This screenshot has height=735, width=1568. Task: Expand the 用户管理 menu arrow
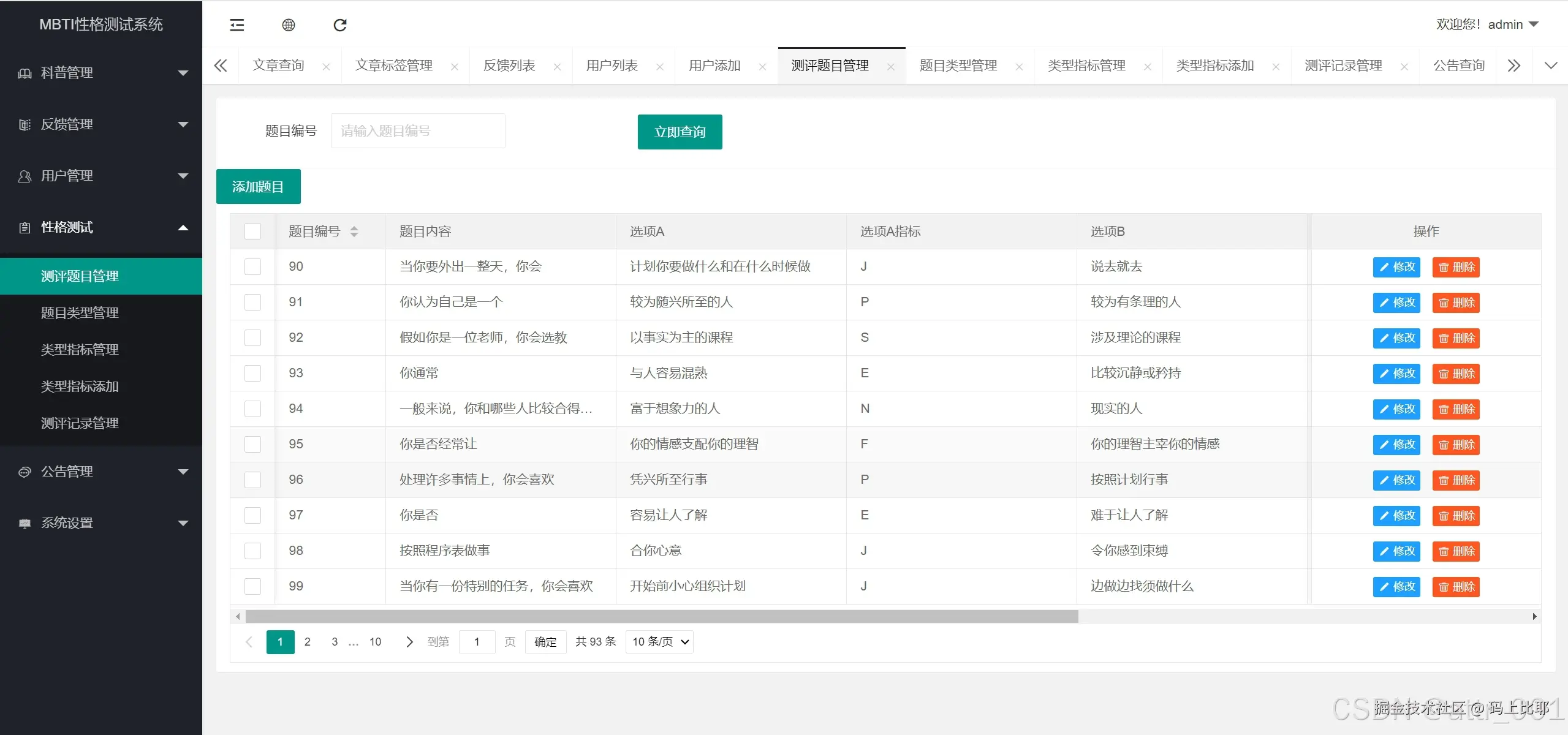coord(183,176)
